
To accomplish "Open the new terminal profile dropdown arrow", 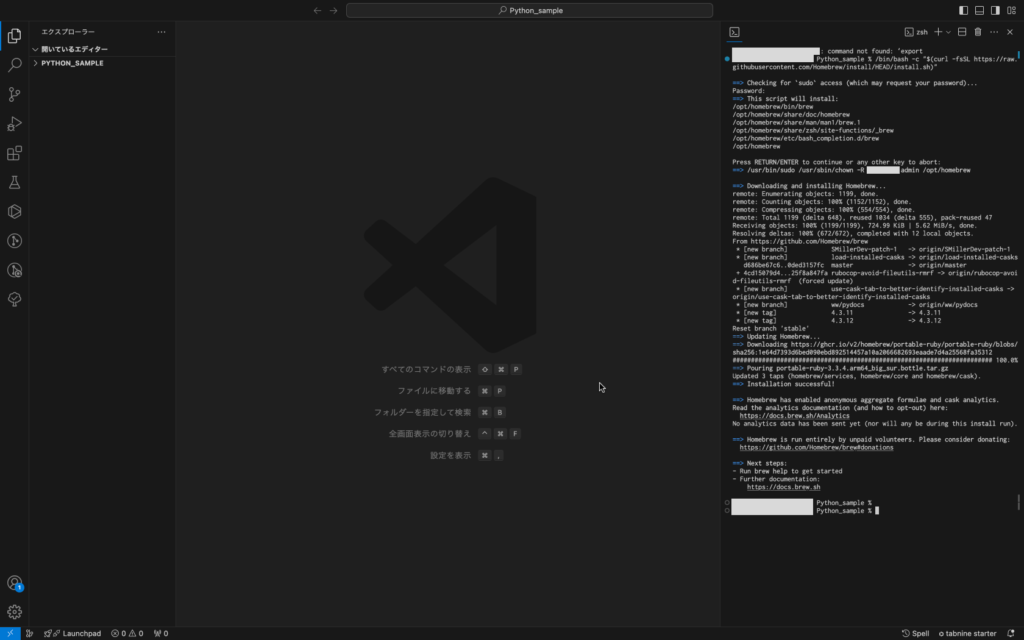I will [948, 32].
